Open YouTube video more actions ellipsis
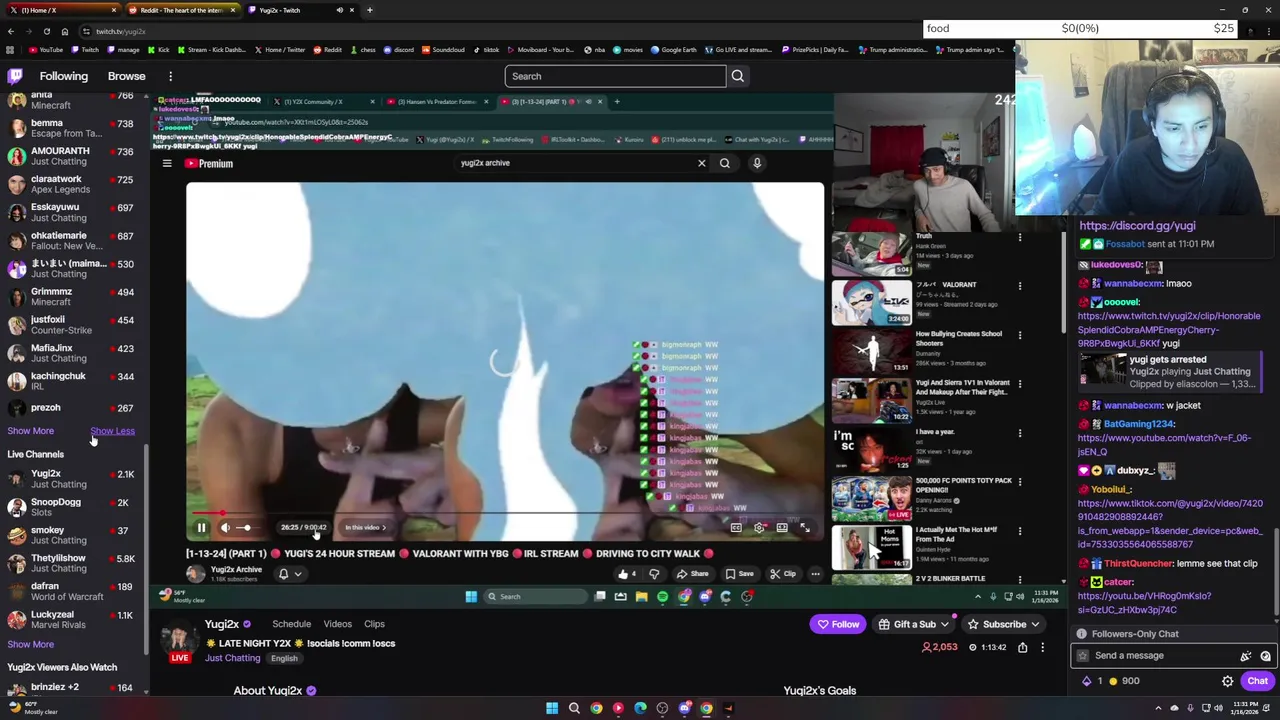Viewport: 1280px width, 720px height. coord(815,574)
